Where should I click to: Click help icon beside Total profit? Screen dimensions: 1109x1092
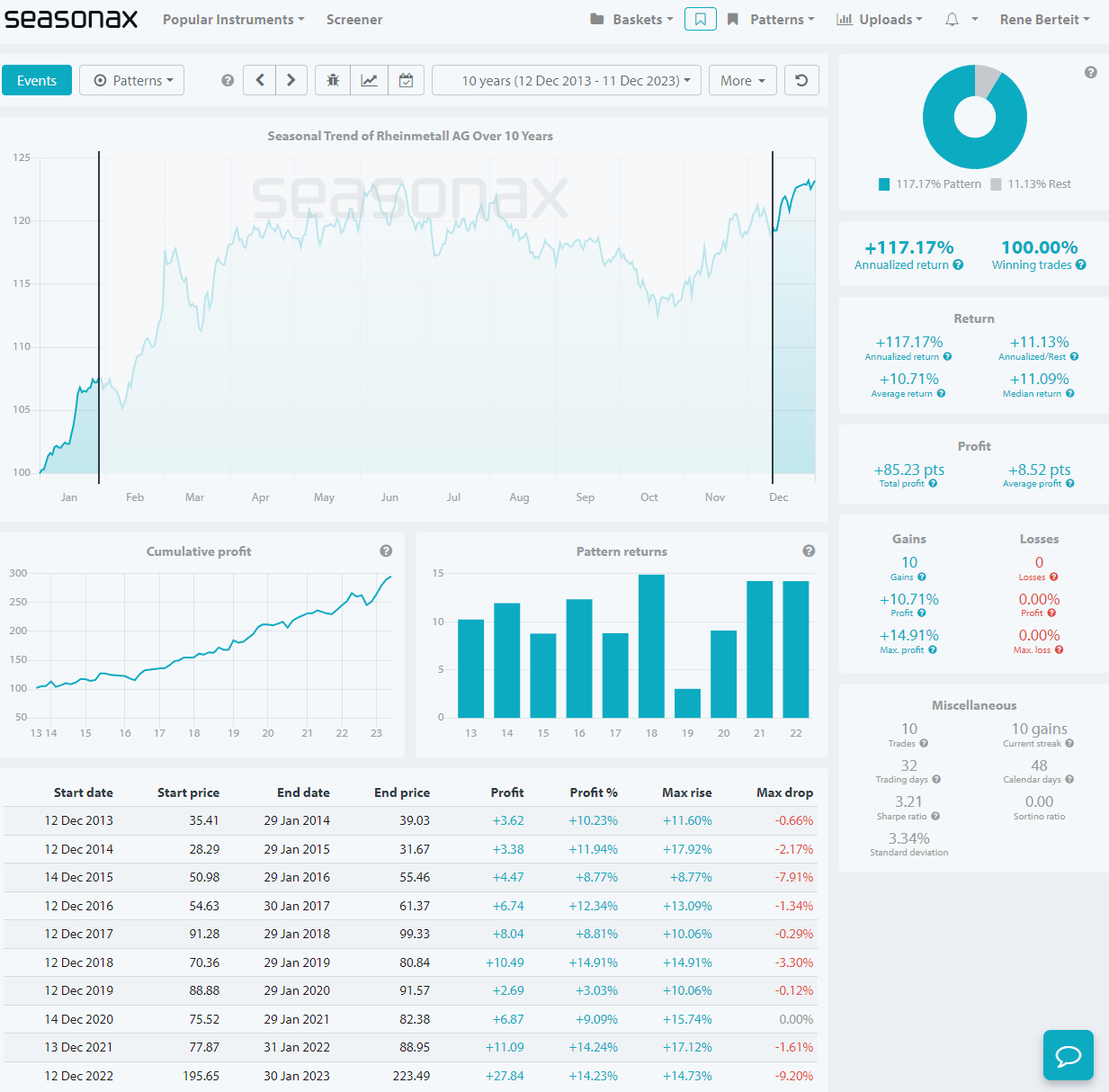(933, 483)
